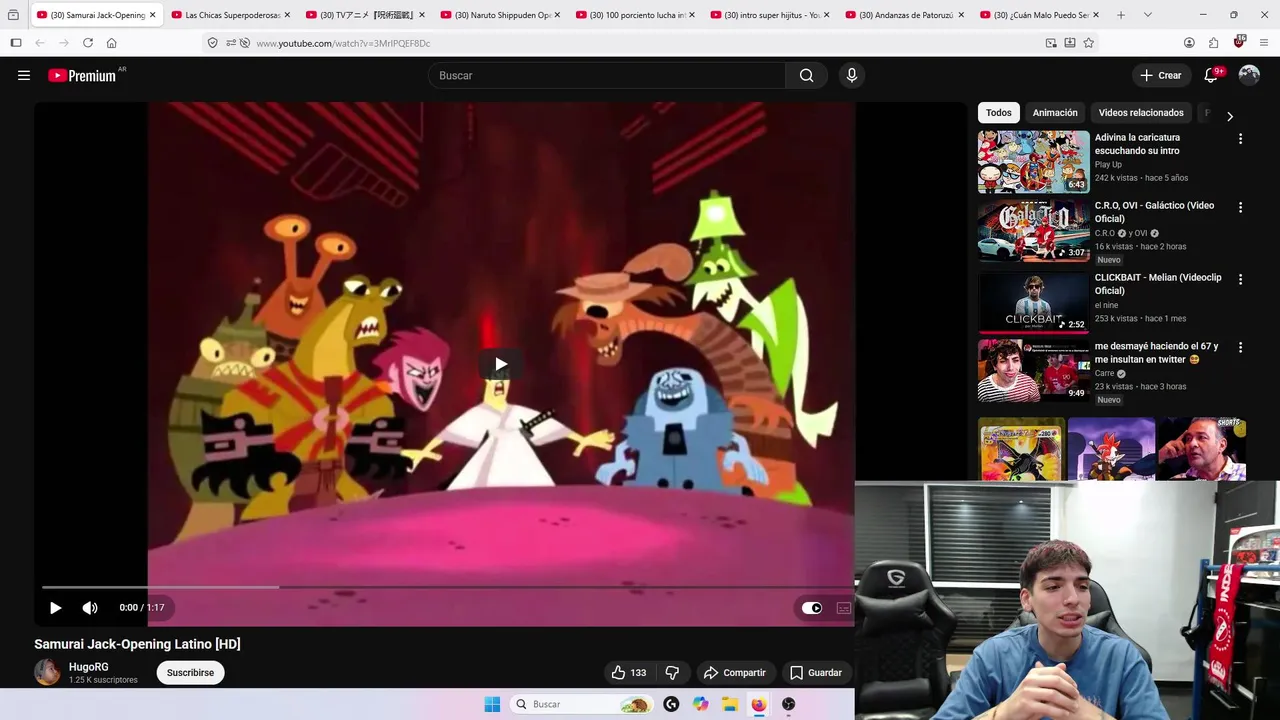List all tabs dropdown arrow
Screen dimensions: 1280x720
pos(1147,15)
